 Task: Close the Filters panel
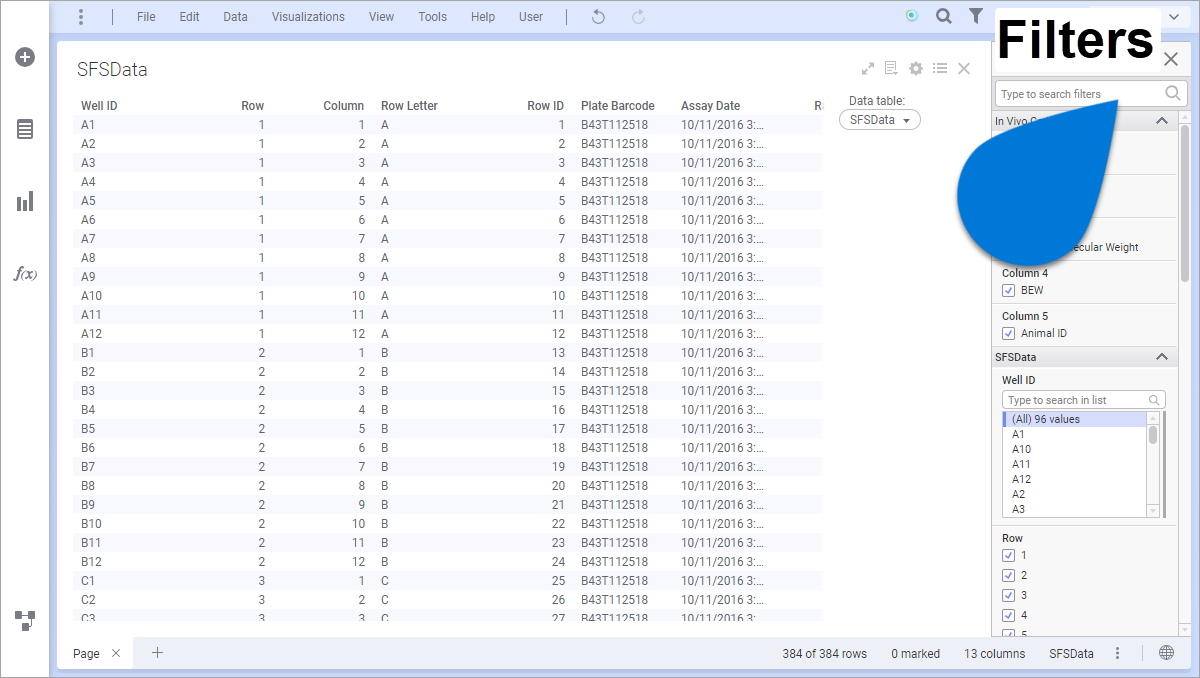coord(1171,59)
